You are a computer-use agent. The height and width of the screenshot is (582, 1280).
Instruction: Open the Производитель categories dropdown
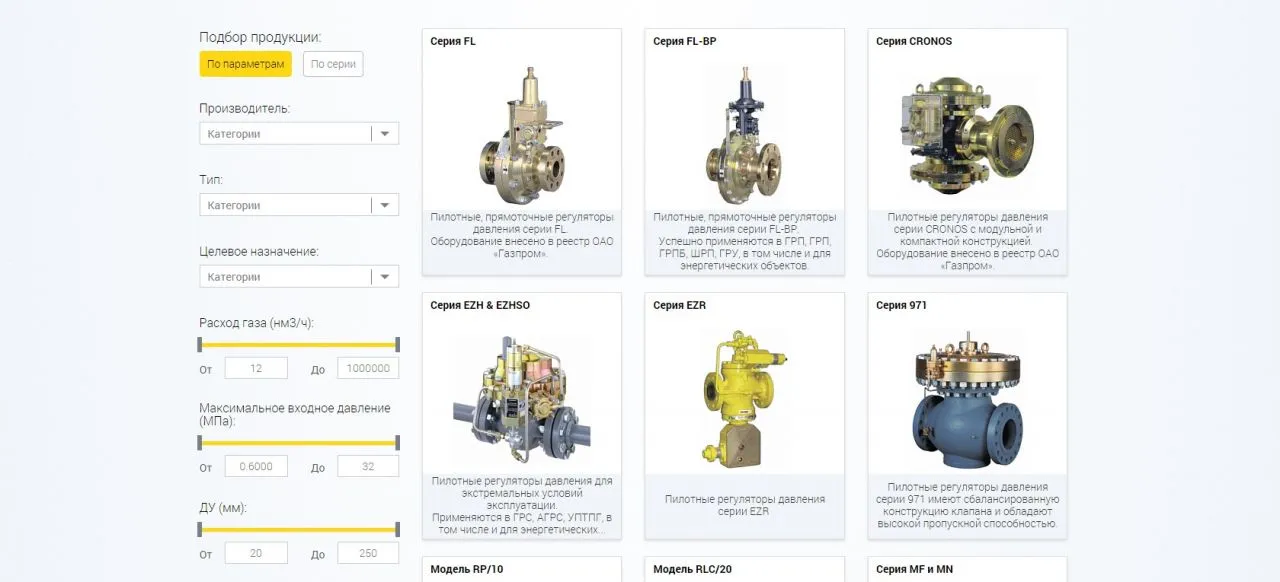pyautogui.click(x=299, y=133)
